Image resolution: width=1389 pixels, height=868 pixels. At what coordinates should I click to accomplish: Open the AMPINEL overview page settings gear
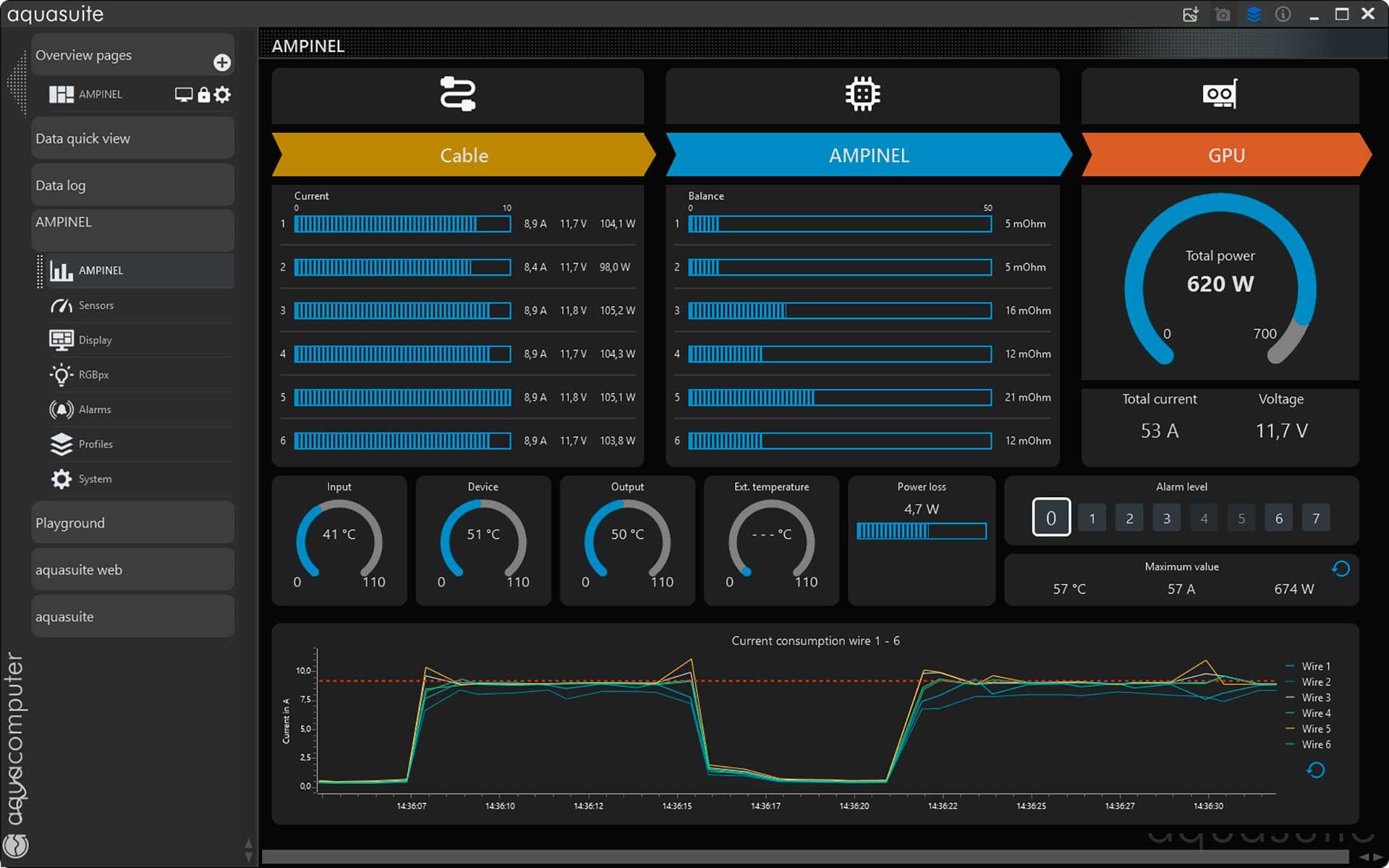[x=223, y=95]
